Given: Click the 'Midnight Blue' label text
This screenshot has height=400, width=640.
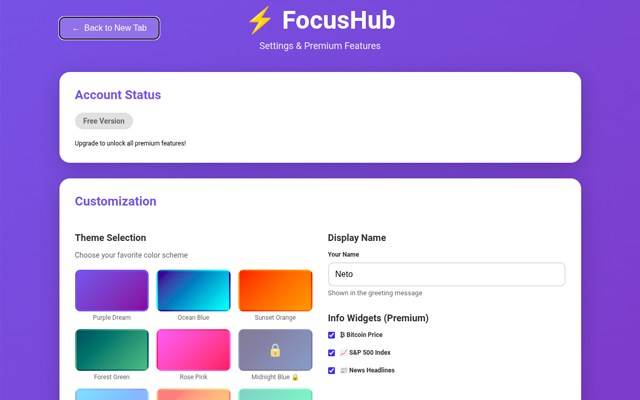Looking at the screenshot, I should (271, 377).
